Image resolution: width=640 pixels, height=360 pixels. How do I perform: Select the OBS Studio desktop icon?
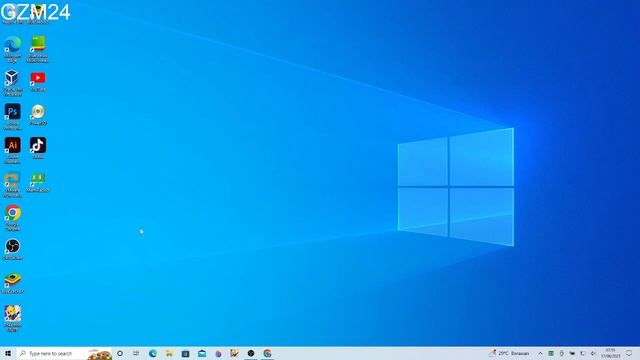coord(13,249)
